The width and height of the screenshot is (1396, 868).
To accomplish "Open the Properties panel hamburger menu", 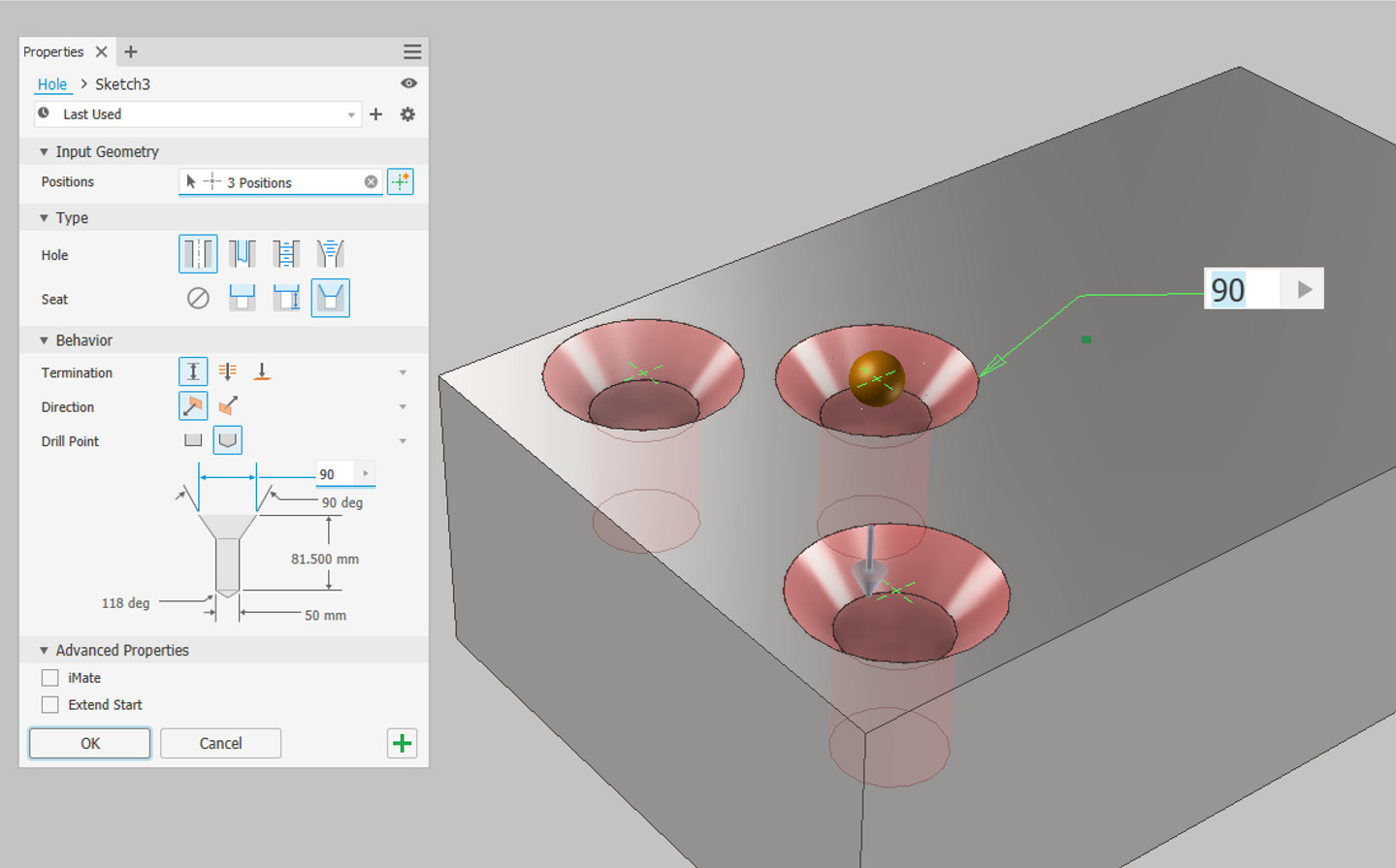I will point(412,51).
